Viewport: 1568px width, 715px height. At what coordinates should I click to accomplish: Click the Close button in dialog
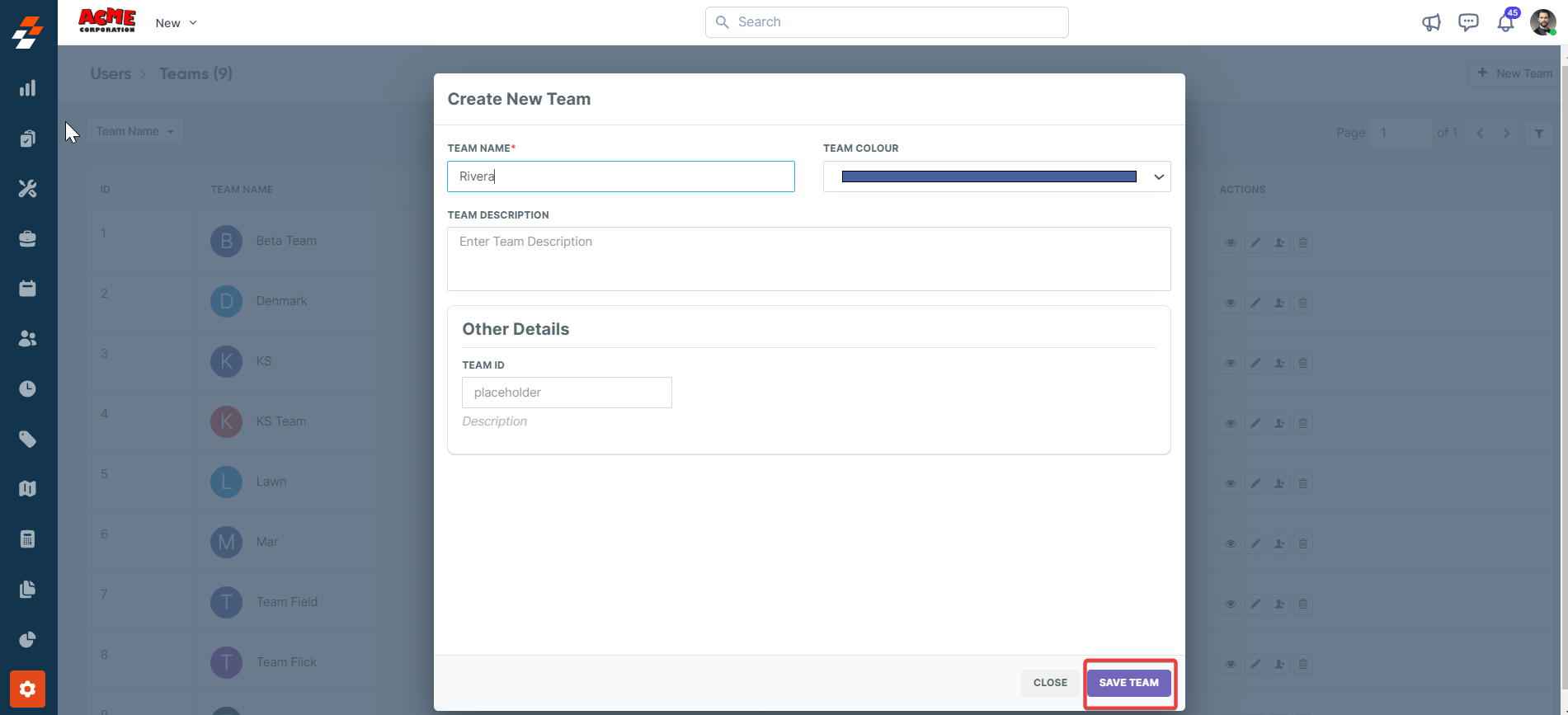pos(1050,683)
